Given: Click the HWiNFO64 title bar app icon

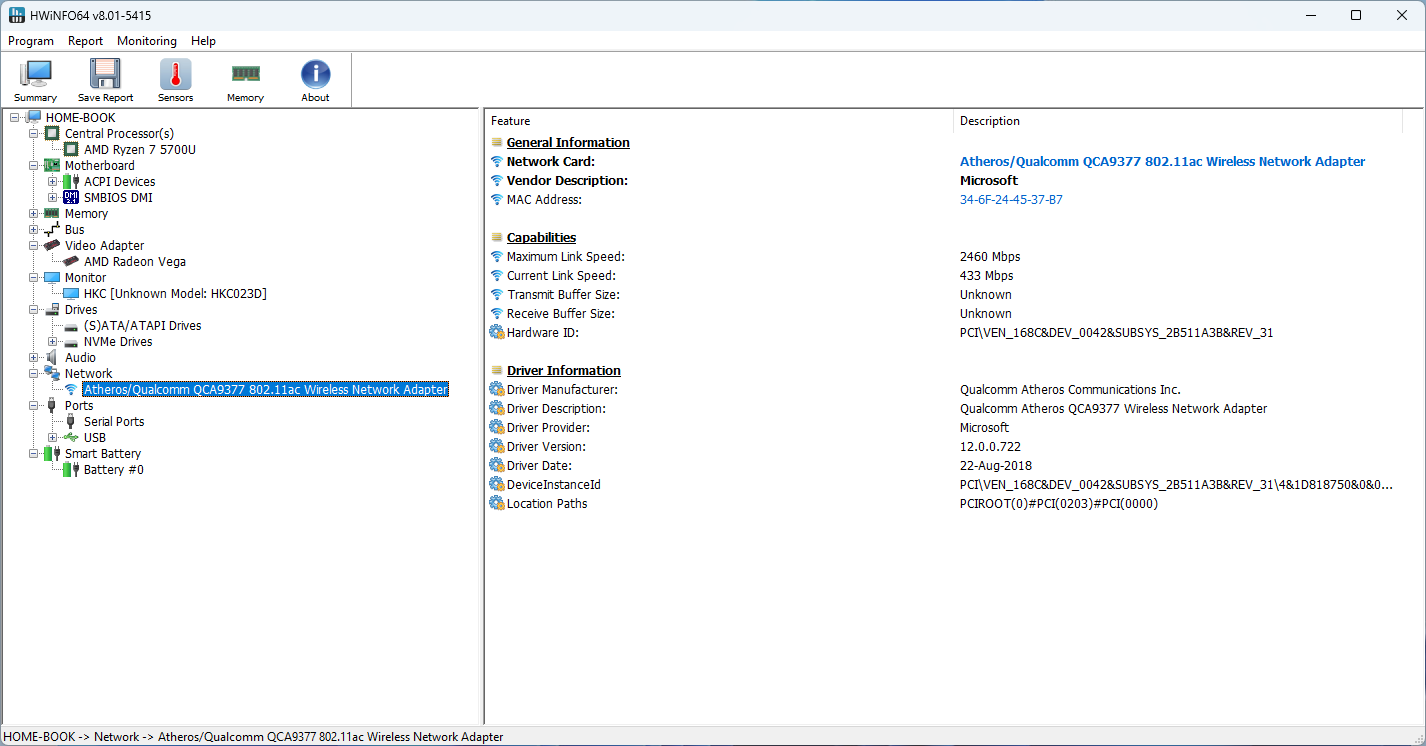Looking at the screenshot, I should point(16,15).
